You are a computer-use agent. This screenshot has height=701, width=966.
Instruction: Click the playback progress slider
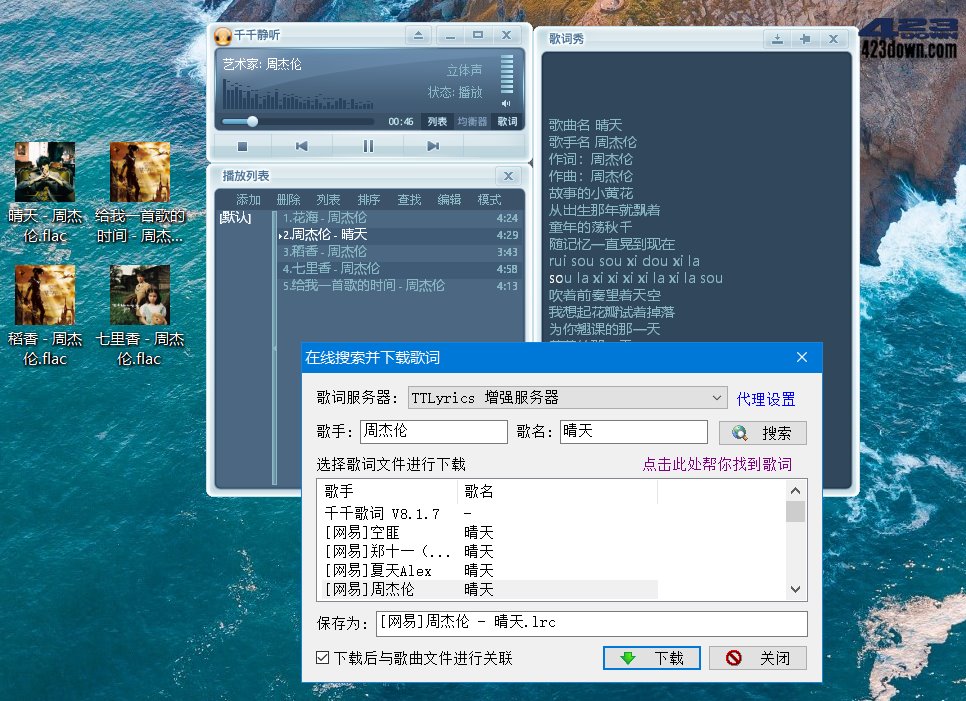click(254, 121)
